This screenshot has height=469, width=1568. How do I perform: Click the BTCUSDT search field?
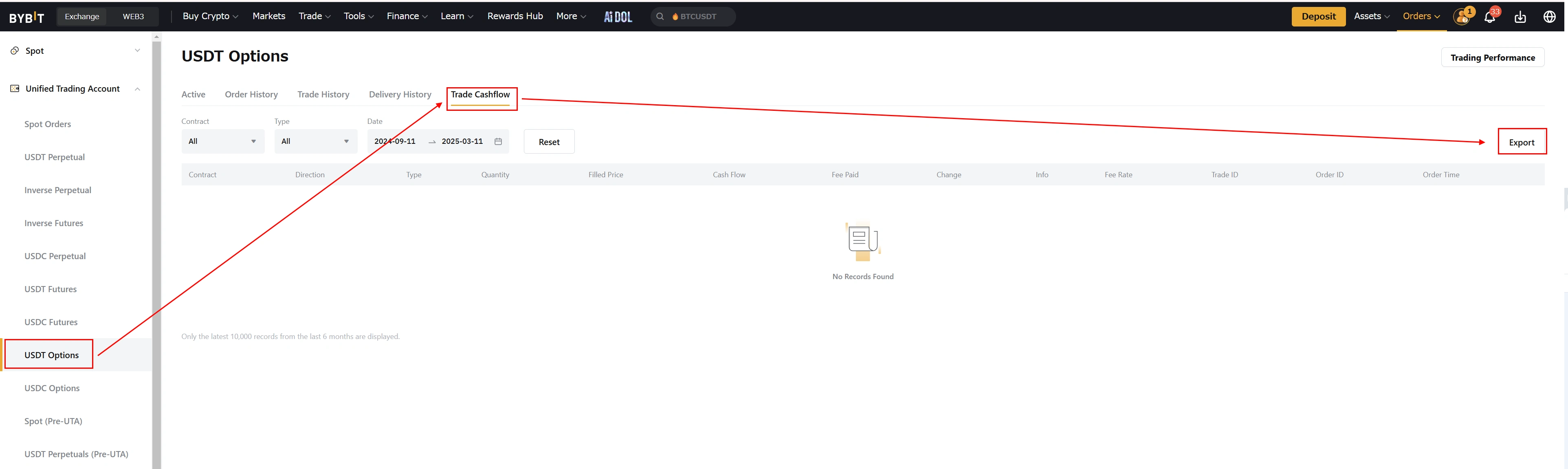pos(693,16)
